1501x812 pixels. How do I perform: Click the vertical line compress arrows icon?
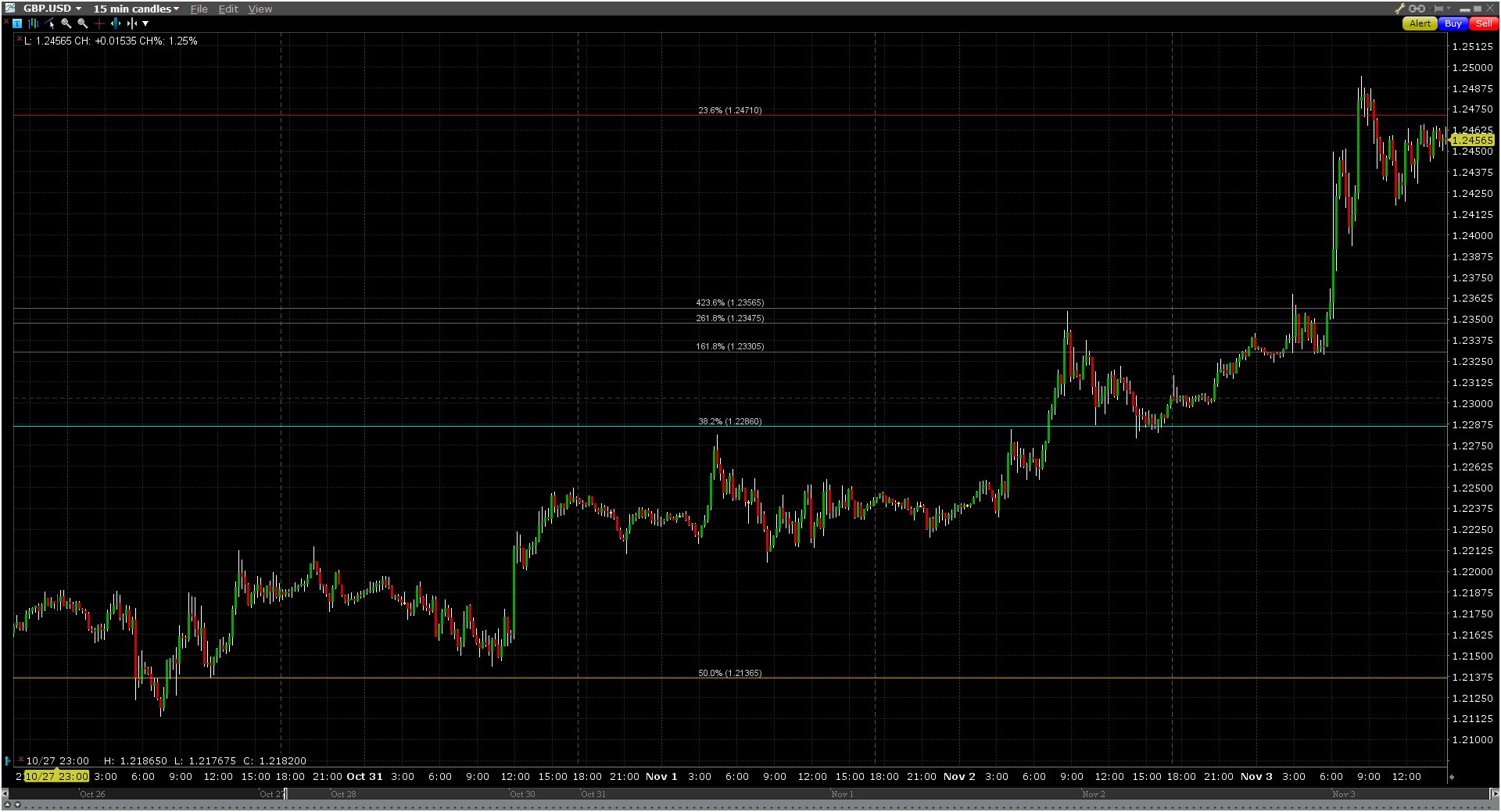click(x=131, y=23)
